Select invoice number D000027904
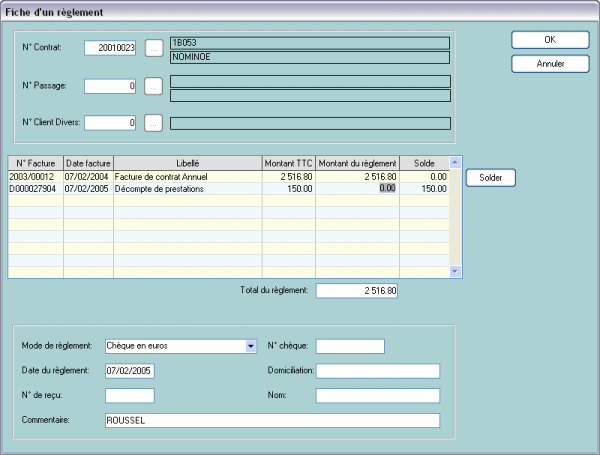The height and width of the screenshot is (455, 600). [x=36, y=189]
